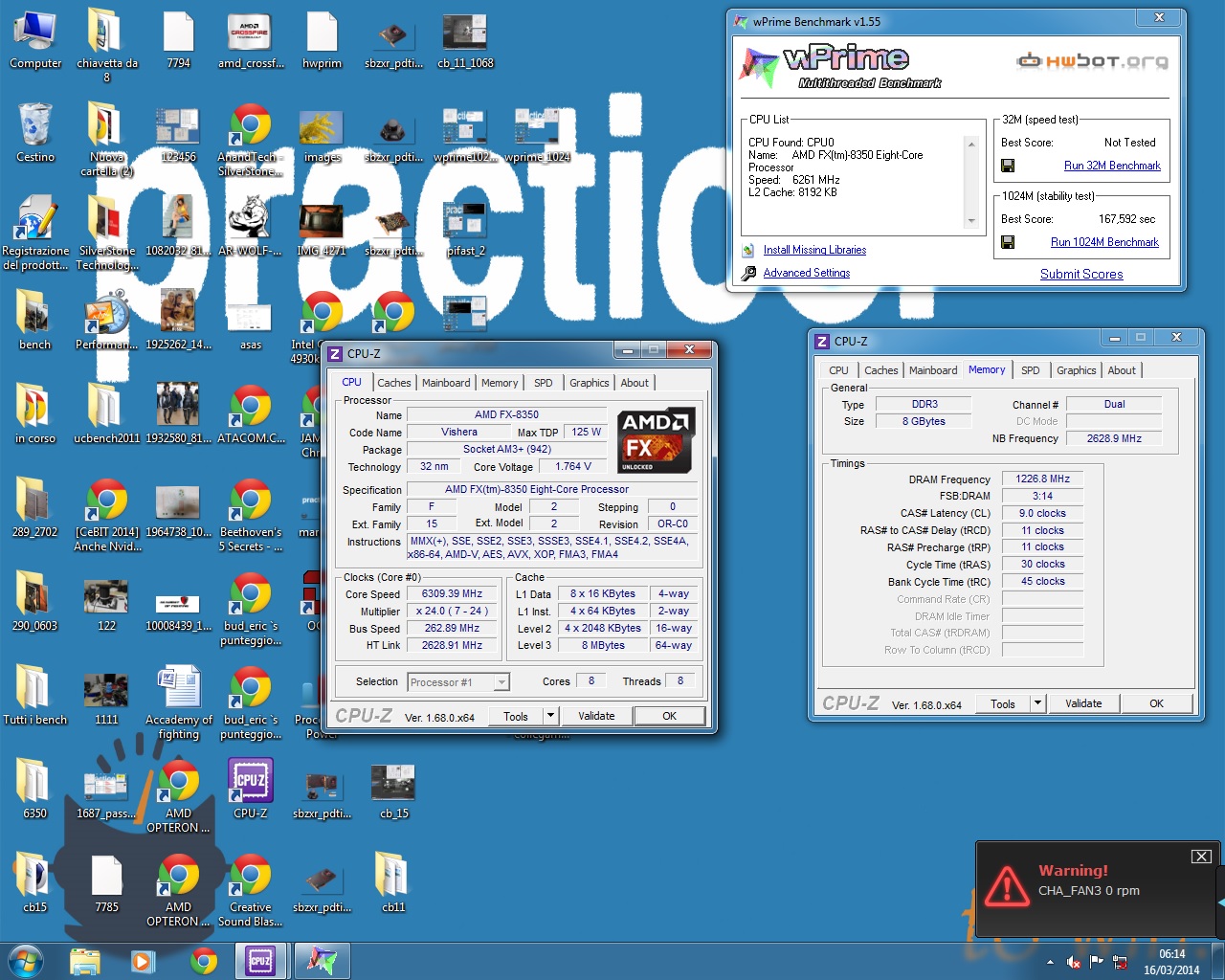
Task: Click Run 1024M Benchmark link
Action: coord(1104,242)
